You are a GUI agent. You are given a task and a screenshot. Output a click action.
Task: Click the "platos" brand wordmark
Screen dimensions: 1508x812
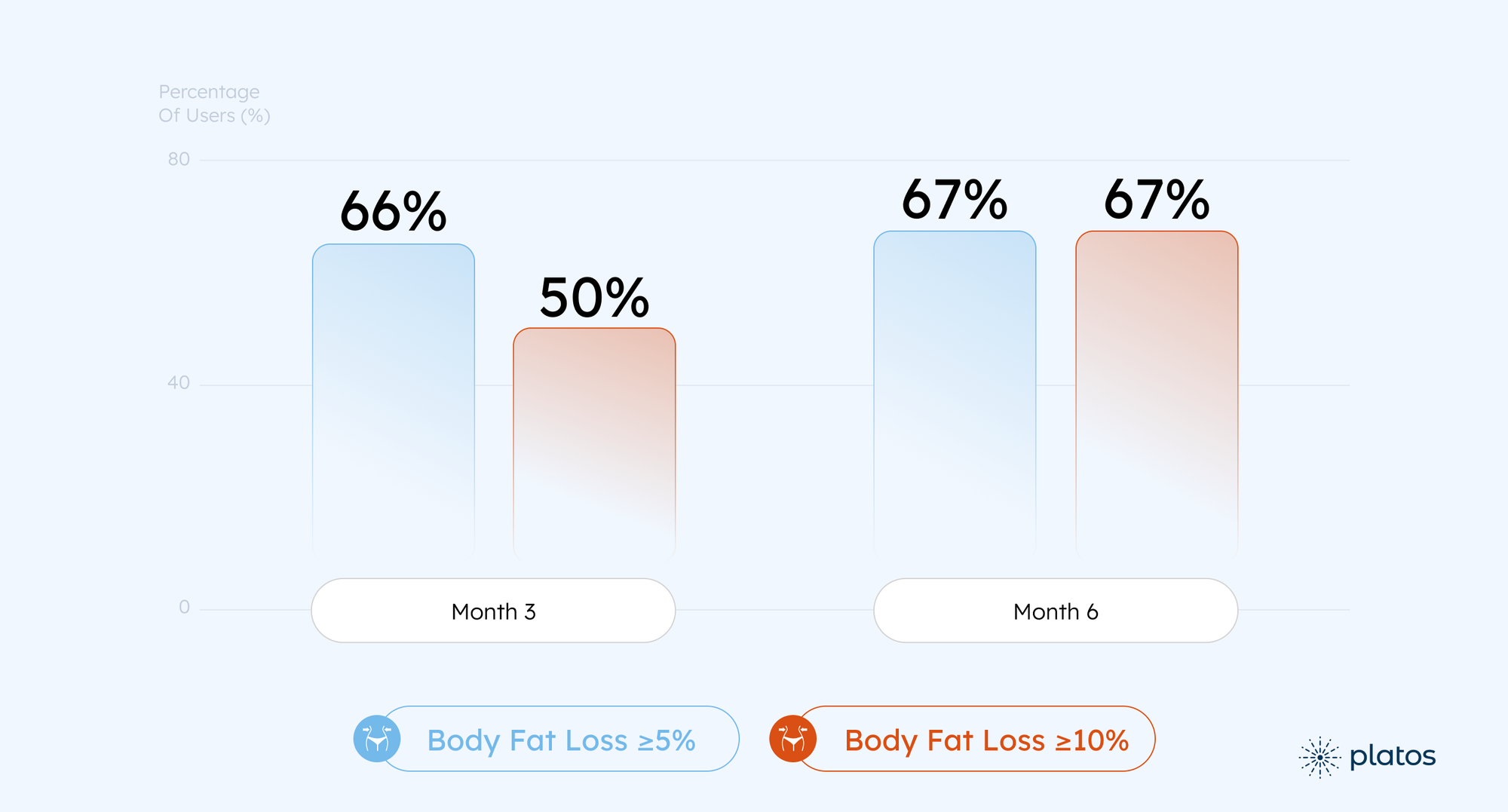(1392, 755)
